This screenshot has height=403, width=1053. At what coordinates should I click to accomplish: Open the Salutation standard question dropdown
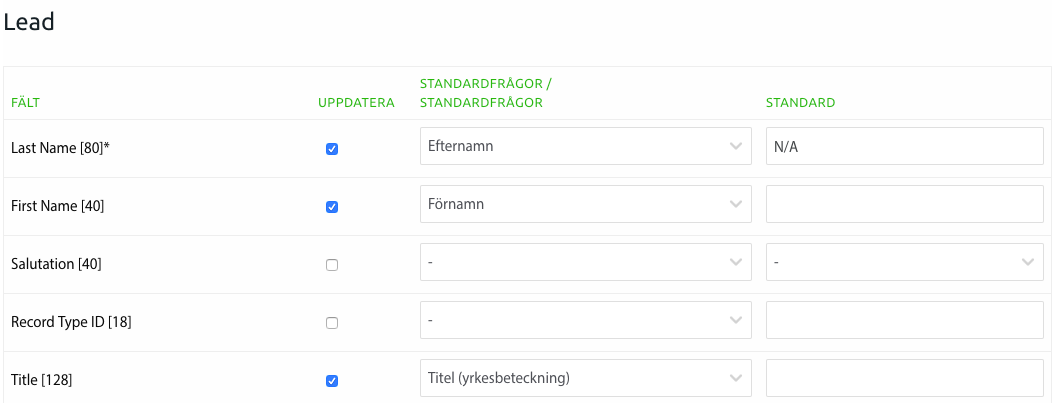pos(585,262)
